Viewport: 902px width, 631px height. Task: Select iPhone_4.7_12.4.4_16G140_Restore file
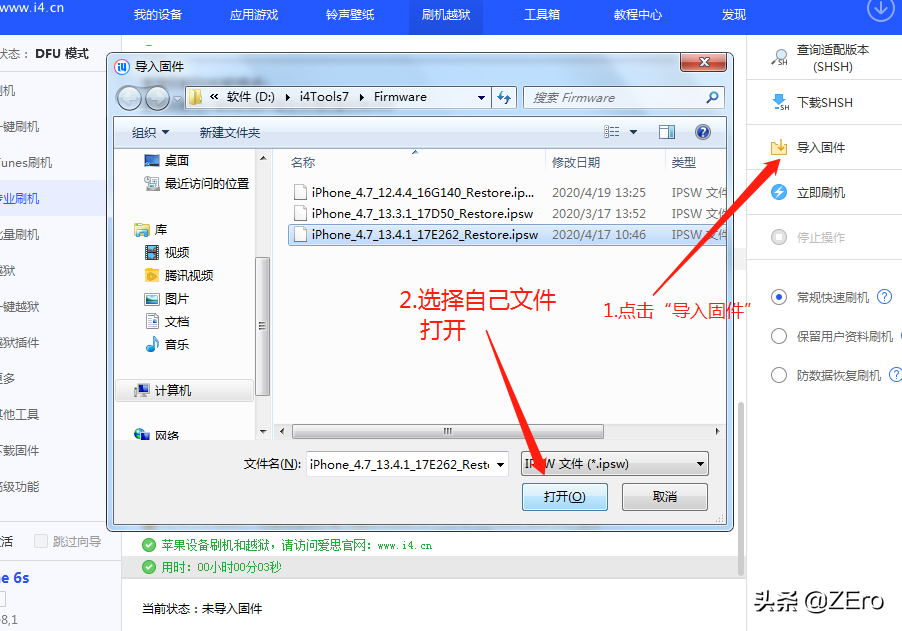(x=422, y=192)
